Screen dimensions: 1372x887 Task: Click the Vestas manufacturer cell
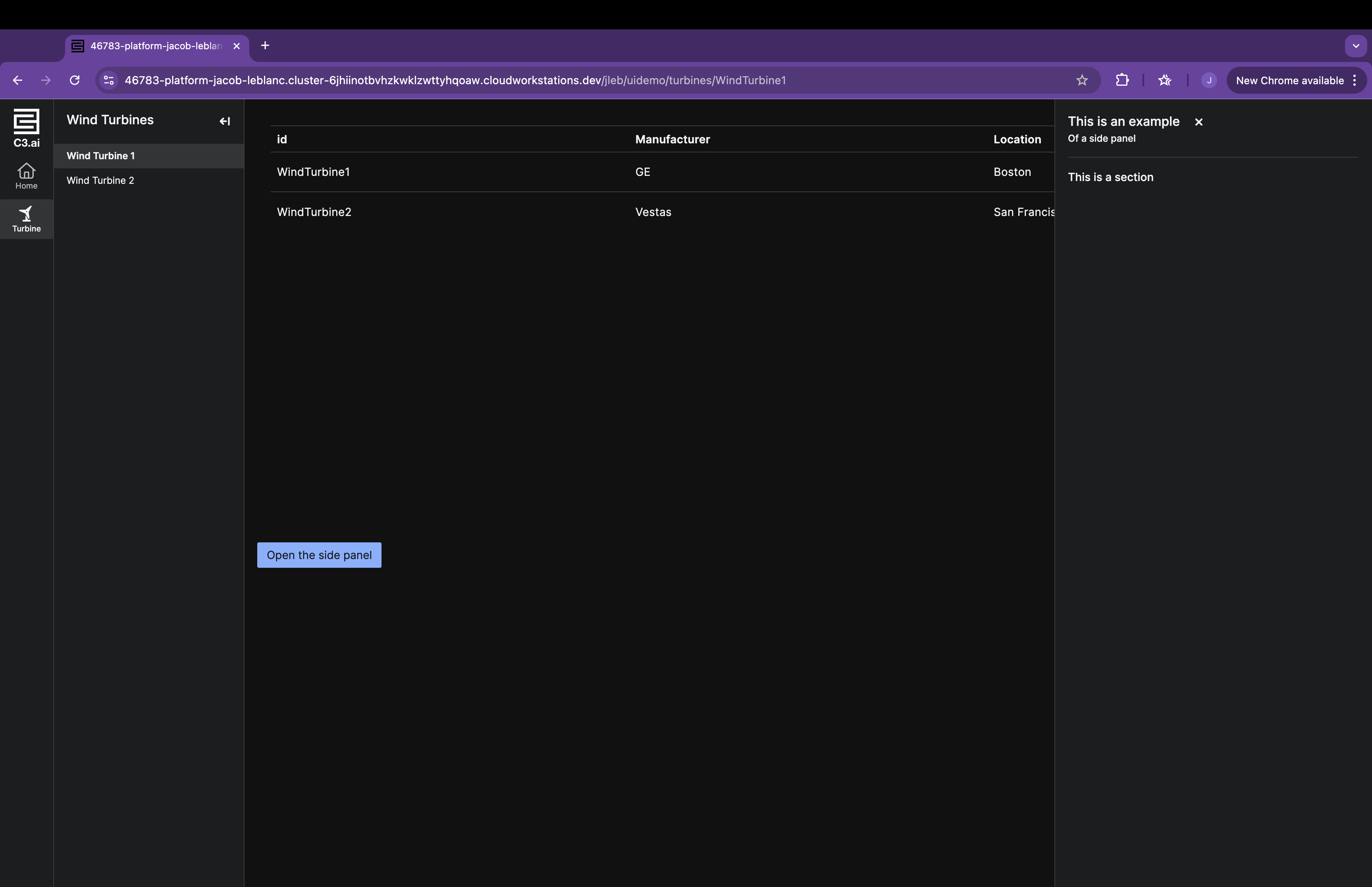pos(653,212)
